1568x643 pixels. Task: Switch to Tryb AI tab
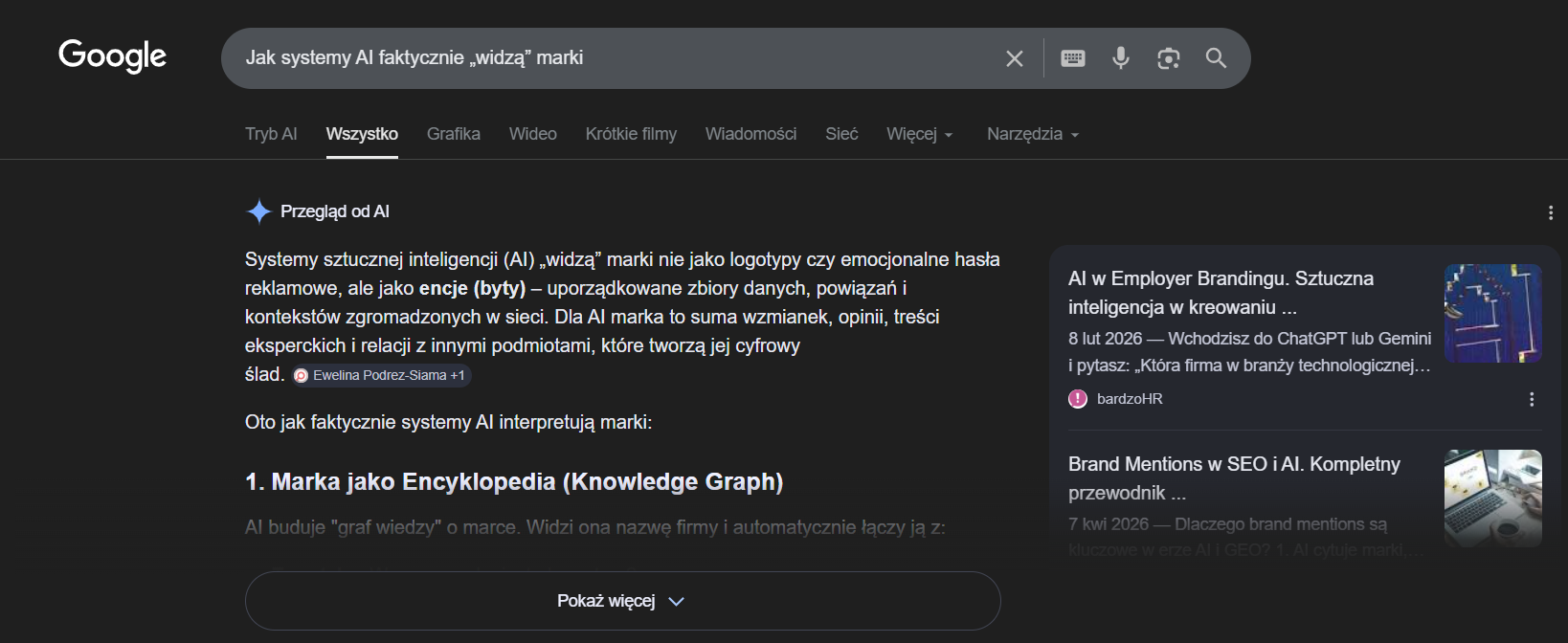coord(271,134)
